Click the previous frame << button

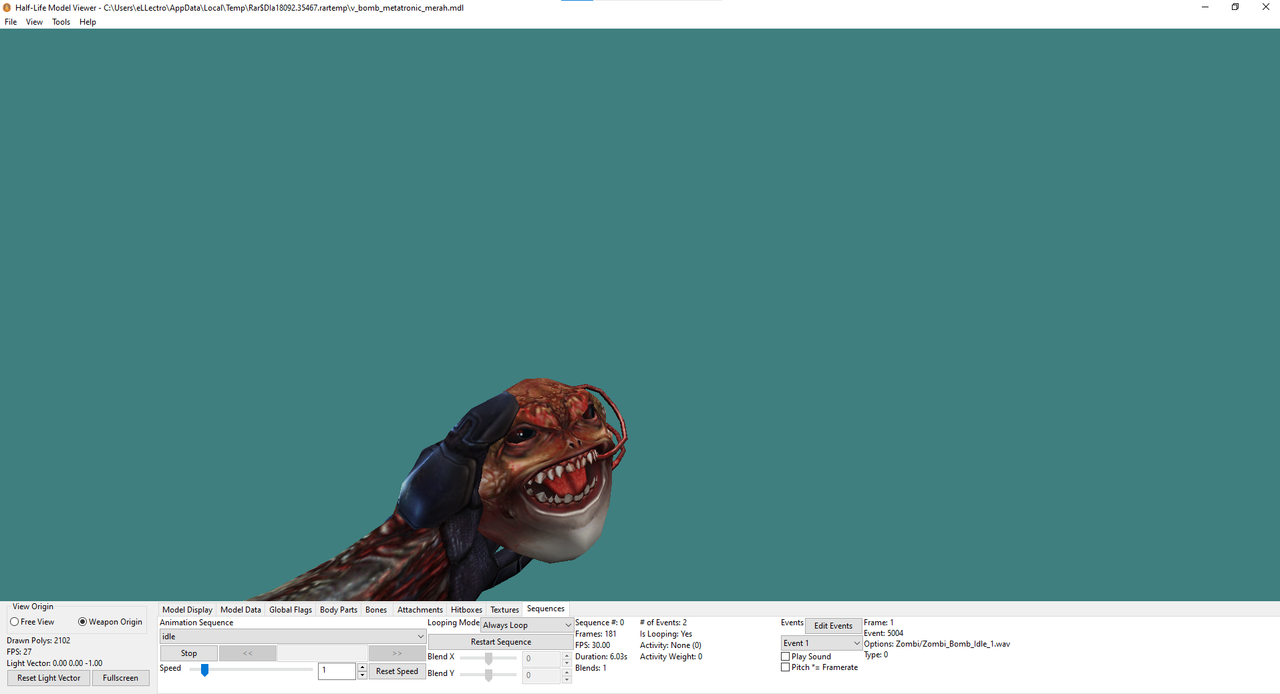(247, 653)
